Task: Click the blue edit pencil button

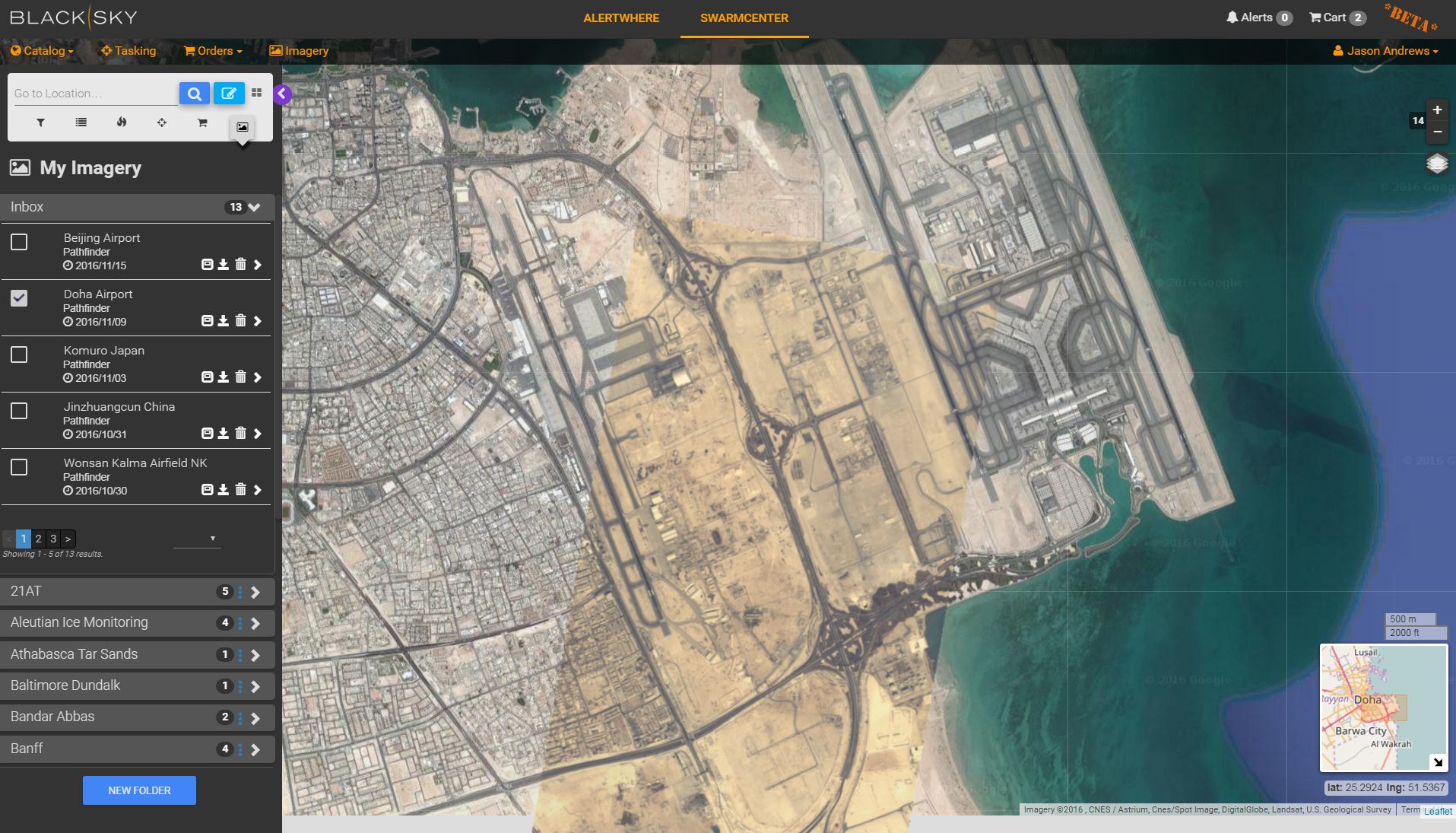Action: (228, 94)
